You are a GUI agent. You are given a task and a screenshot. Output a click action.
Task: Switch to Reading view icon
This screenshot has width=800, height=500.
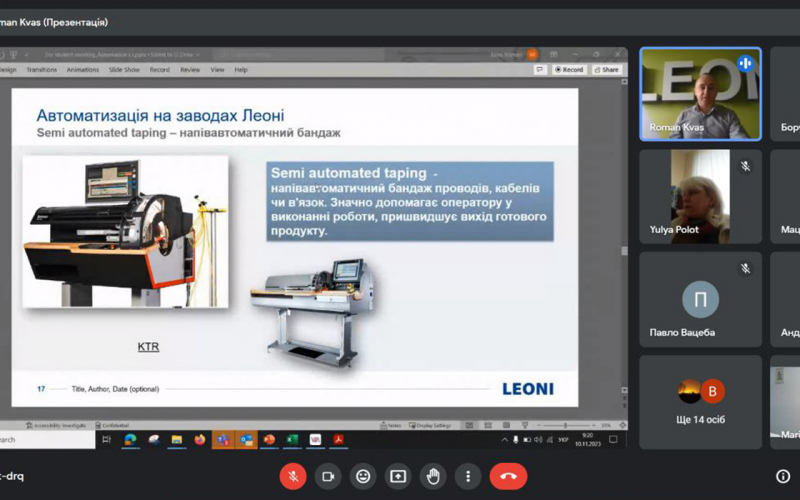(506, 425)
